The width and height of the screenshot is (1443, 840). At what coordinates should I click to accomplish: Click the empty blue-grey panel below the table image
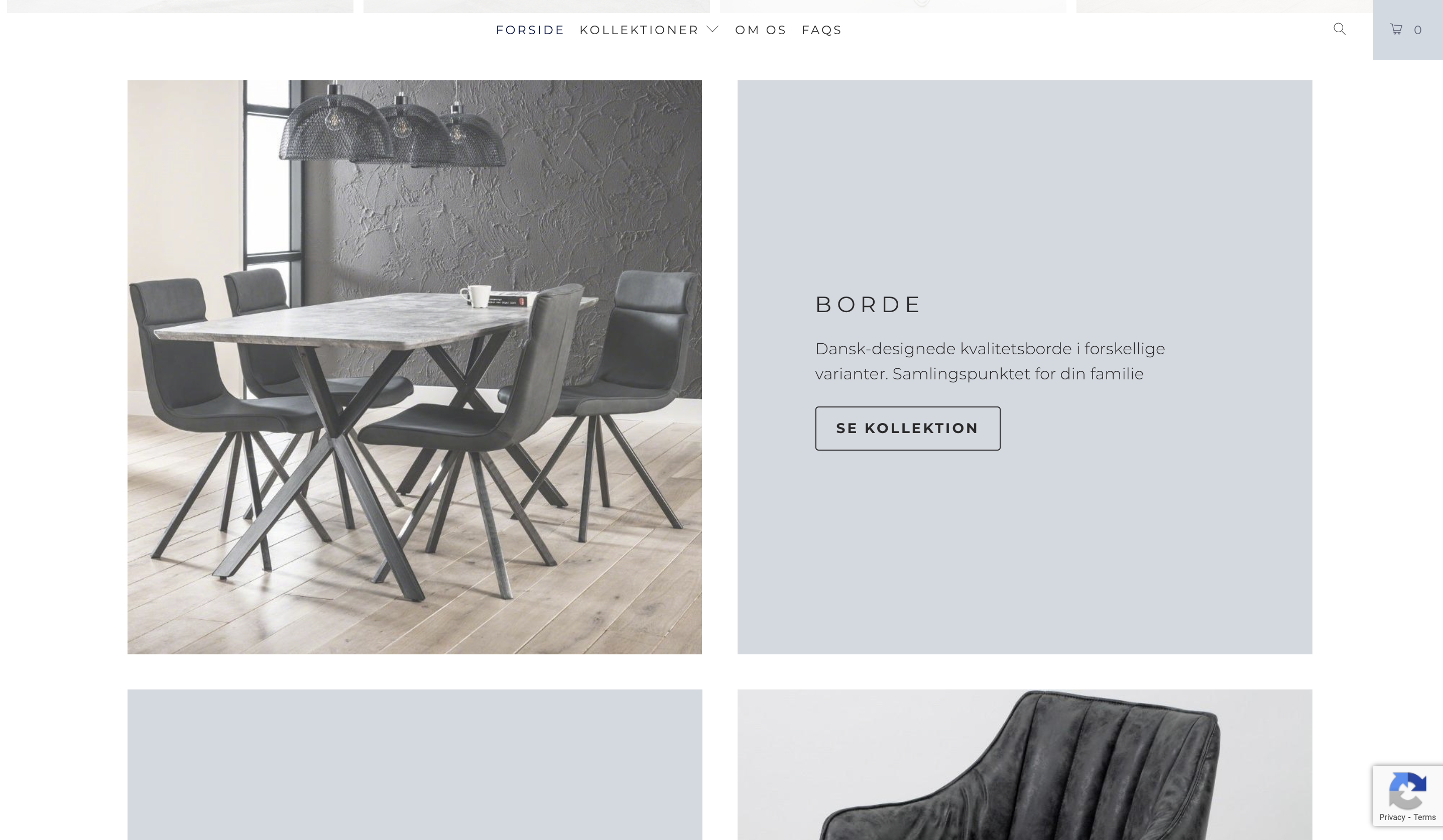click(415, 764)
